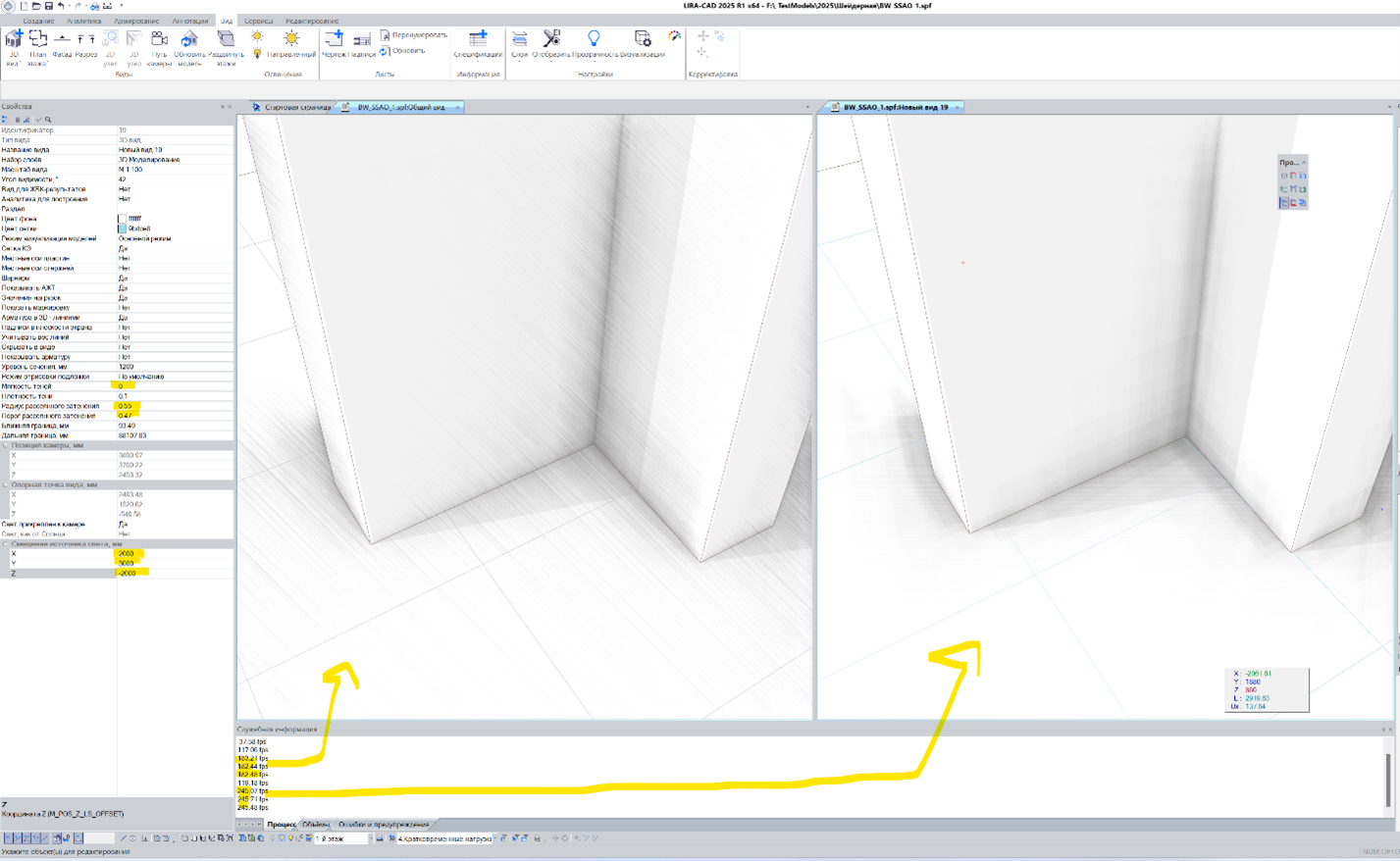Collapse the Позиция камеры property group
This screenshot has width=1400, height=861.
coord(6,445)
